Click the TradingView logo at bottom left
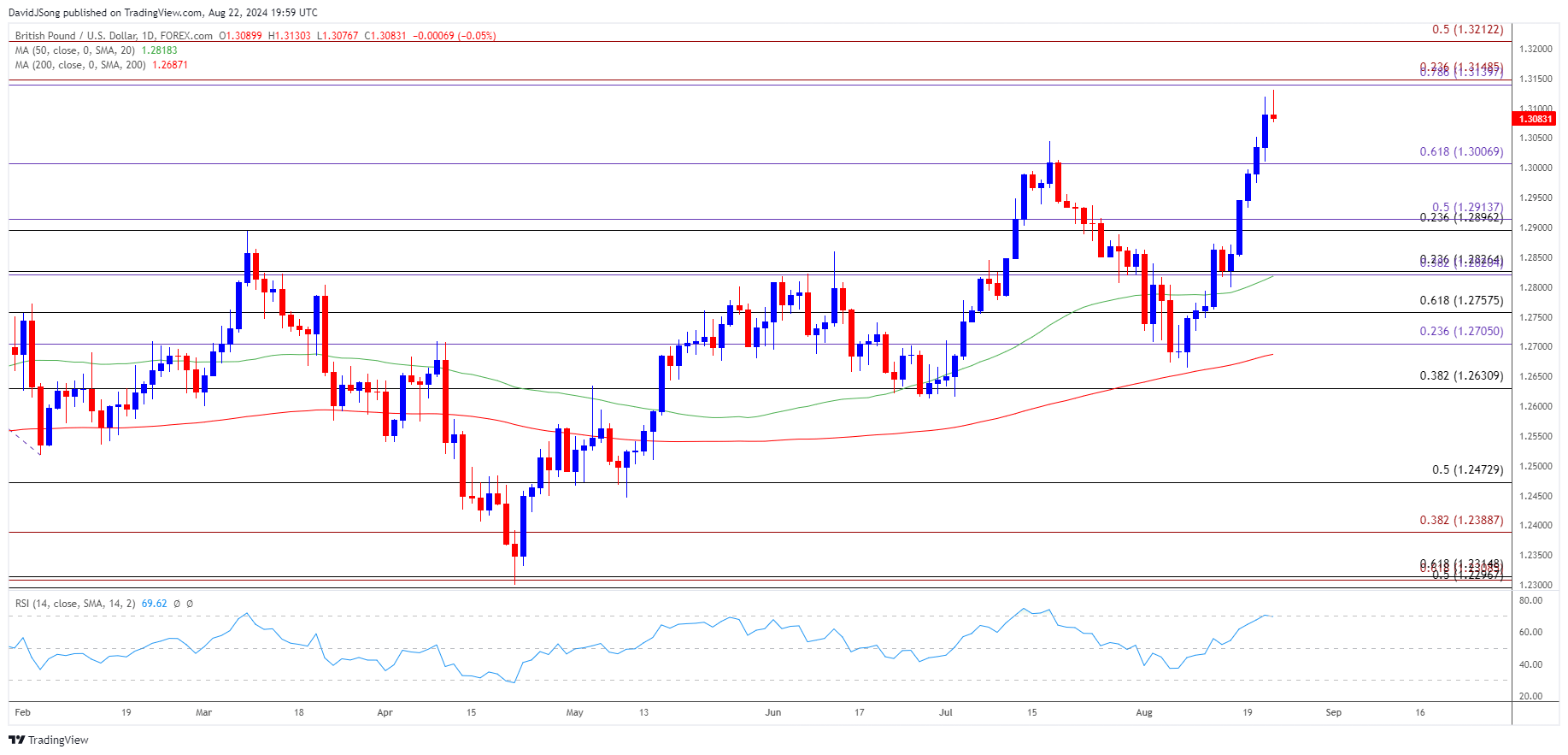Screen dimensions: 1568x755 tap(49, 740)
